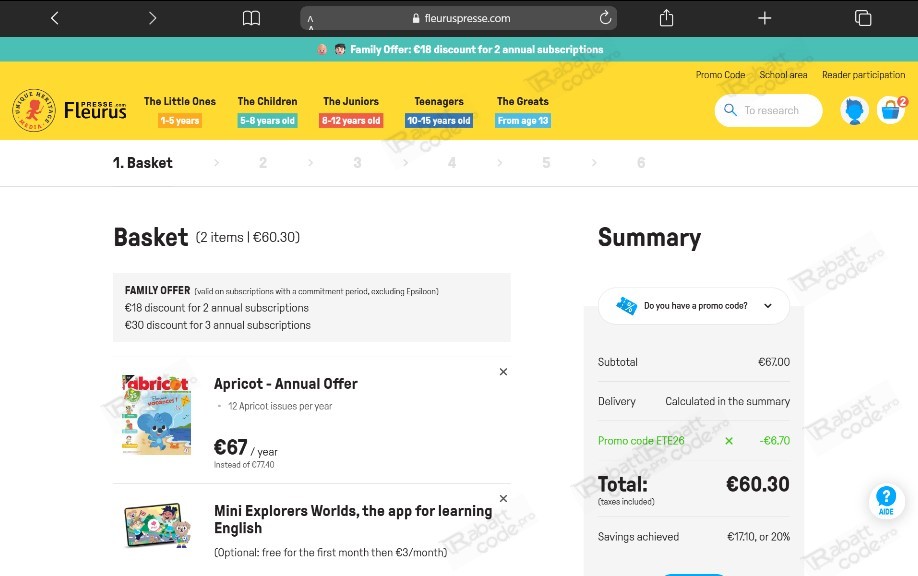Viewport: 918px width, 576px height.
Task: Open the browser bookmarks book icon
Action: [251, 18]
